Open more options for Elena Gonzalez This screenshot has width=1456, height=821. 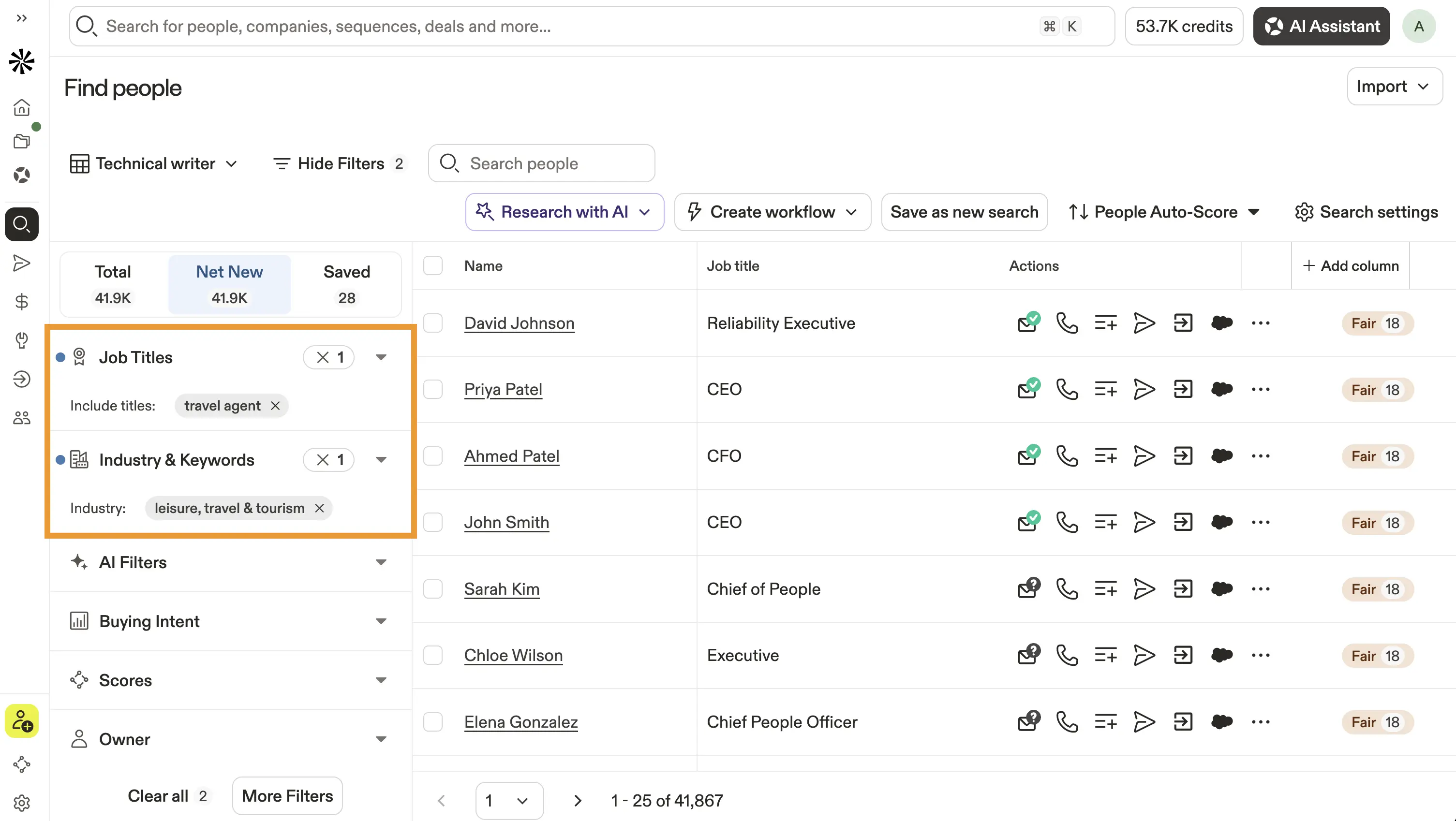tap(1261, 722)
